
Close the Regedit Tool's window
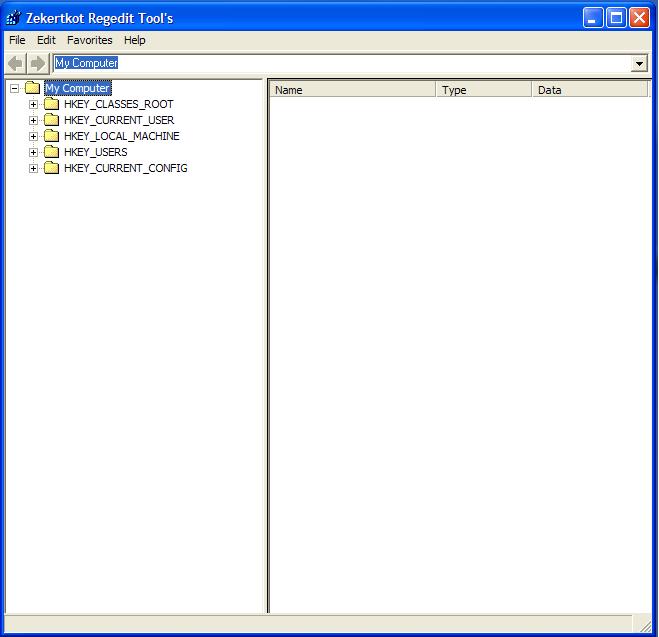(639, 18)
